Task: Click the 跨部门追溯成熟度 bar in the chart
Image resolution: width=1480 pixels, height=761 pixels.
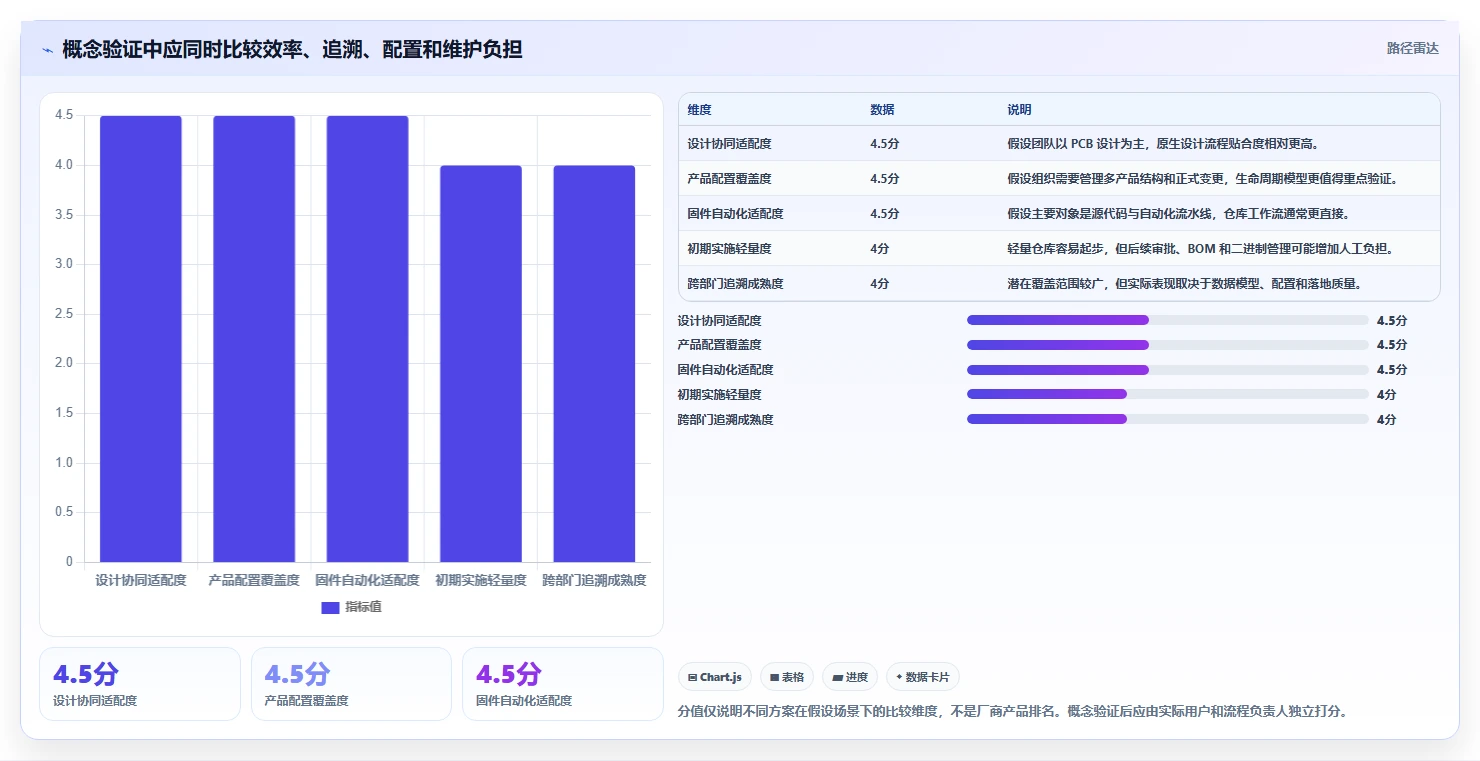Action: coord(594,364)
